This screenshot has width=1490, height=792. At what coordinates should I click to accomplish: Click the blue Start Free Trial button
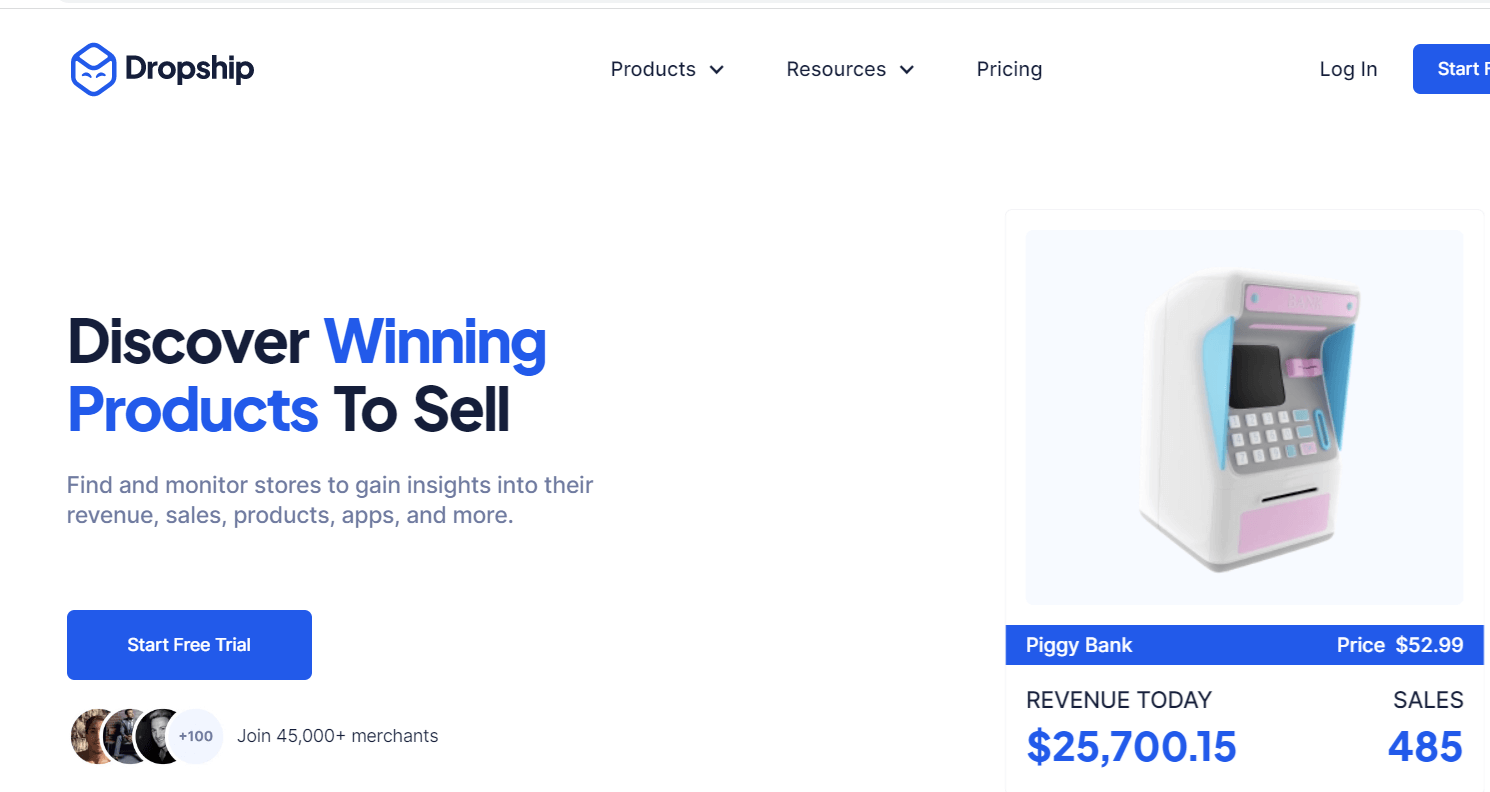[188, 644]
